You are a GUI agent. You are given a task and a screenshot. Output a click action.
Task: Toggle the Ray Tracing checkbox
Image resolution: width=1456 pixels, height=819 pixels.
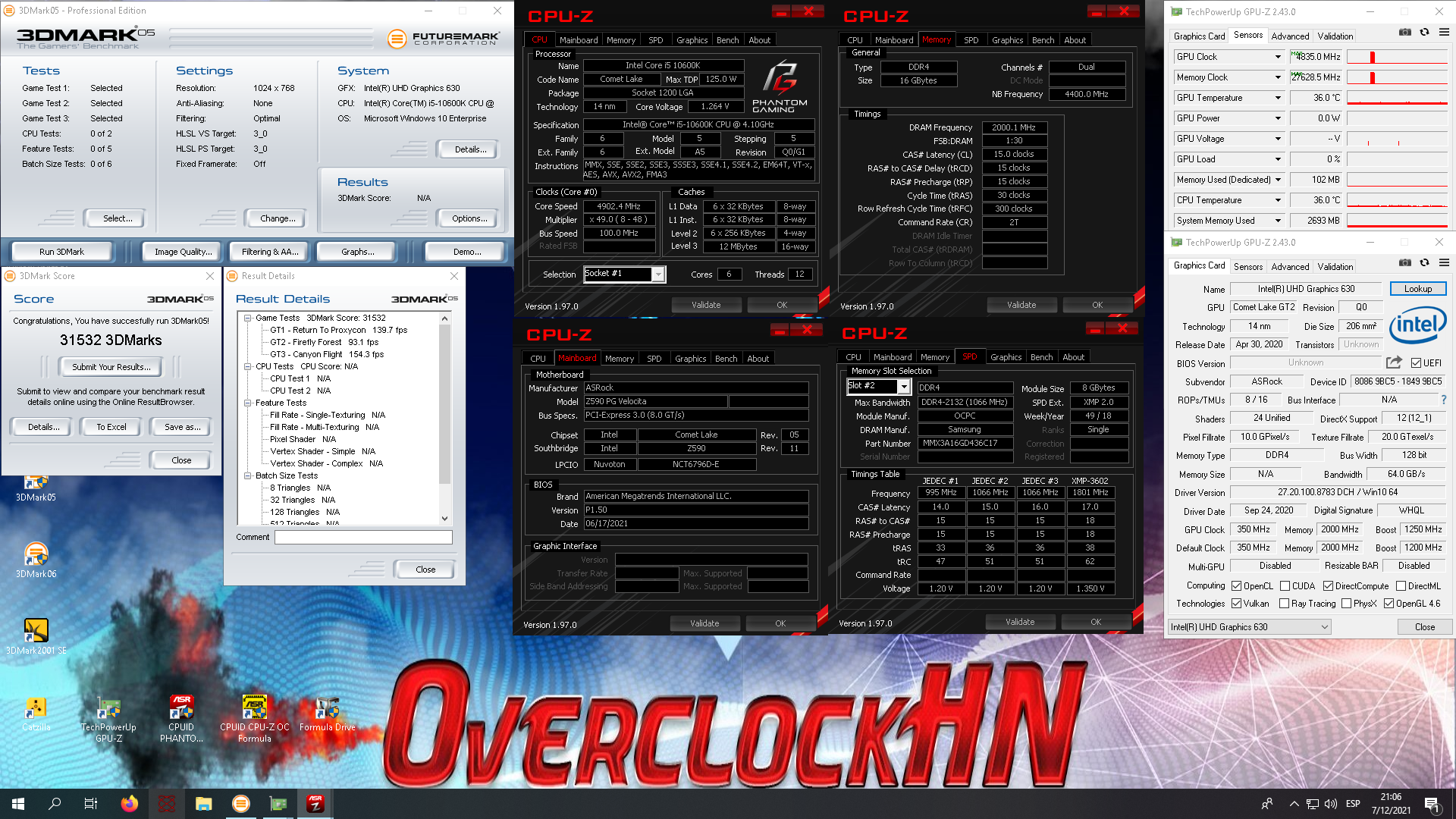(x=1284, y=604)
